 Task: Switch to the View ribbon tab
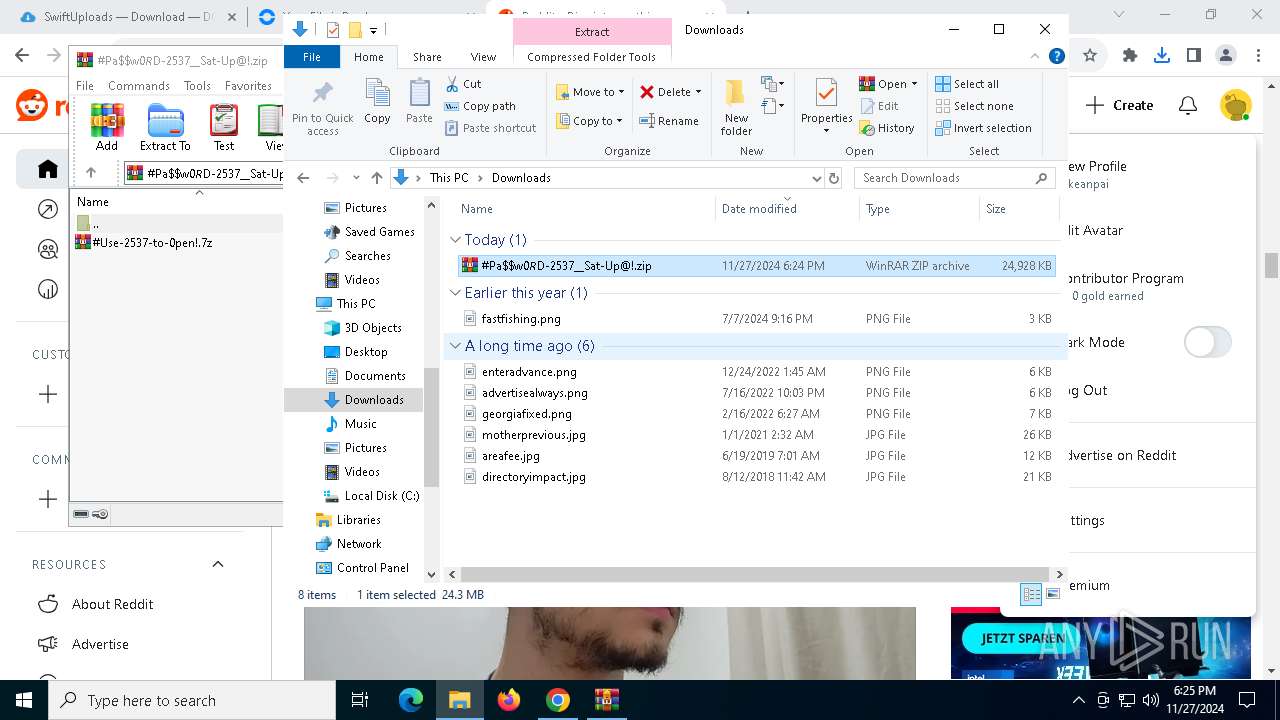pyautogui.click(x=483, y=57)
